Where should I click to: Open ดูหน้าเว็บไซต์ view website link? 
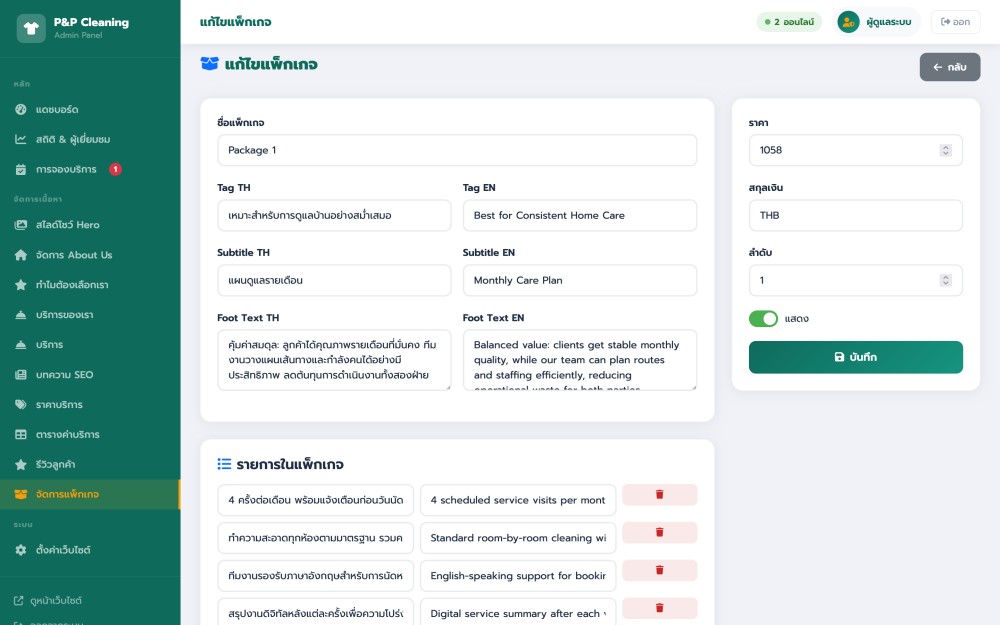coord(56,601)
